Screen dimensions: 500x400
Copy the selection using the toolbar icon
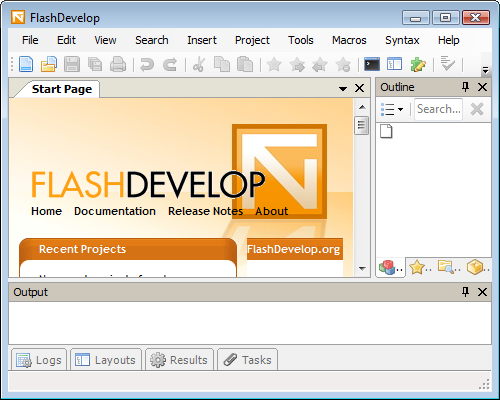[222, 64]
